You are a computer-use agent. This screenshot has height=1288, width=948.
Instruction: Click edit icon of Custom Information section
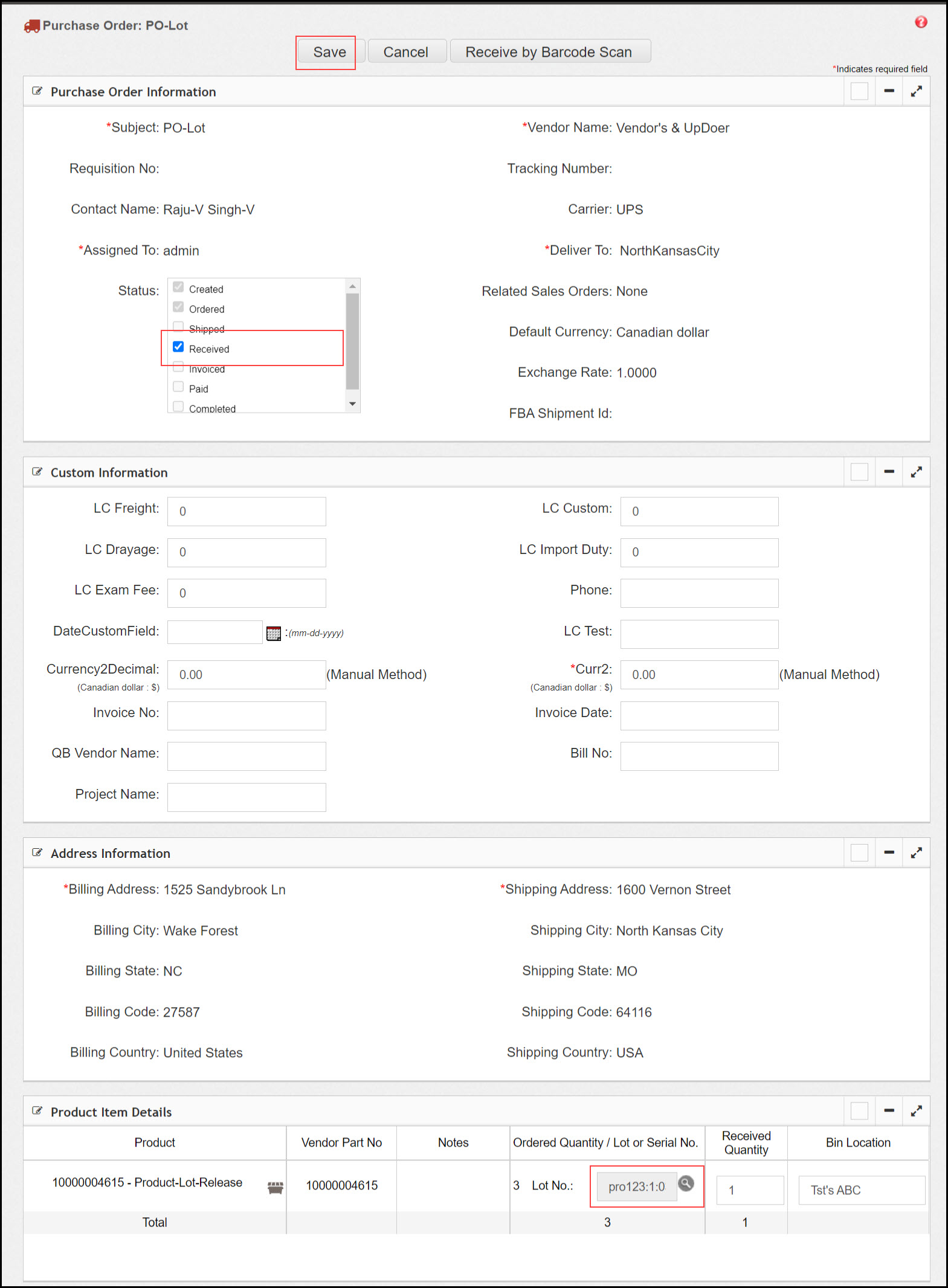tap(37, 472)
